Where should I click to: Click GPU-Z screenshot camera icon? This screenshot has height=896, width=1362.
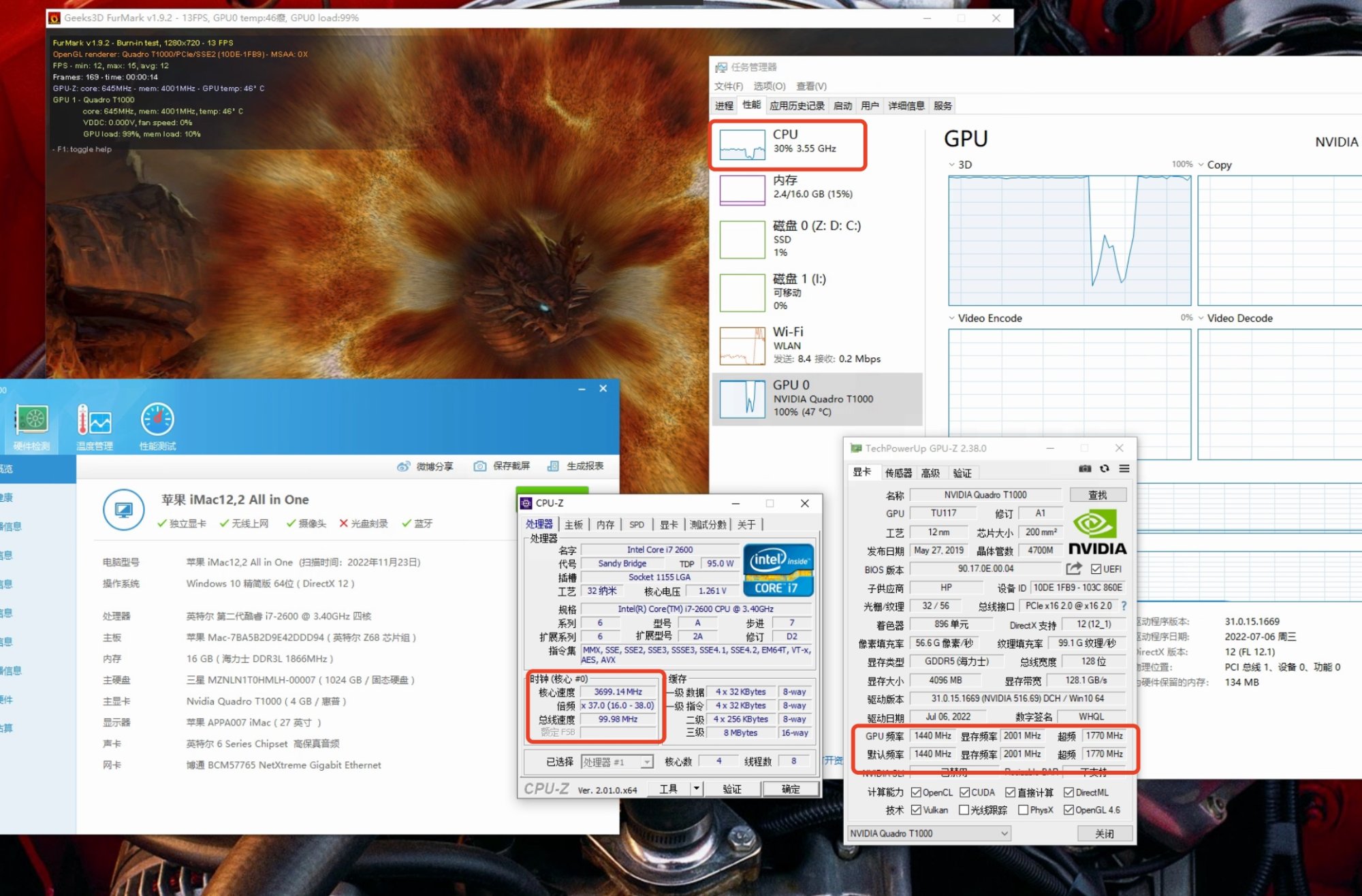point(1085,468)
